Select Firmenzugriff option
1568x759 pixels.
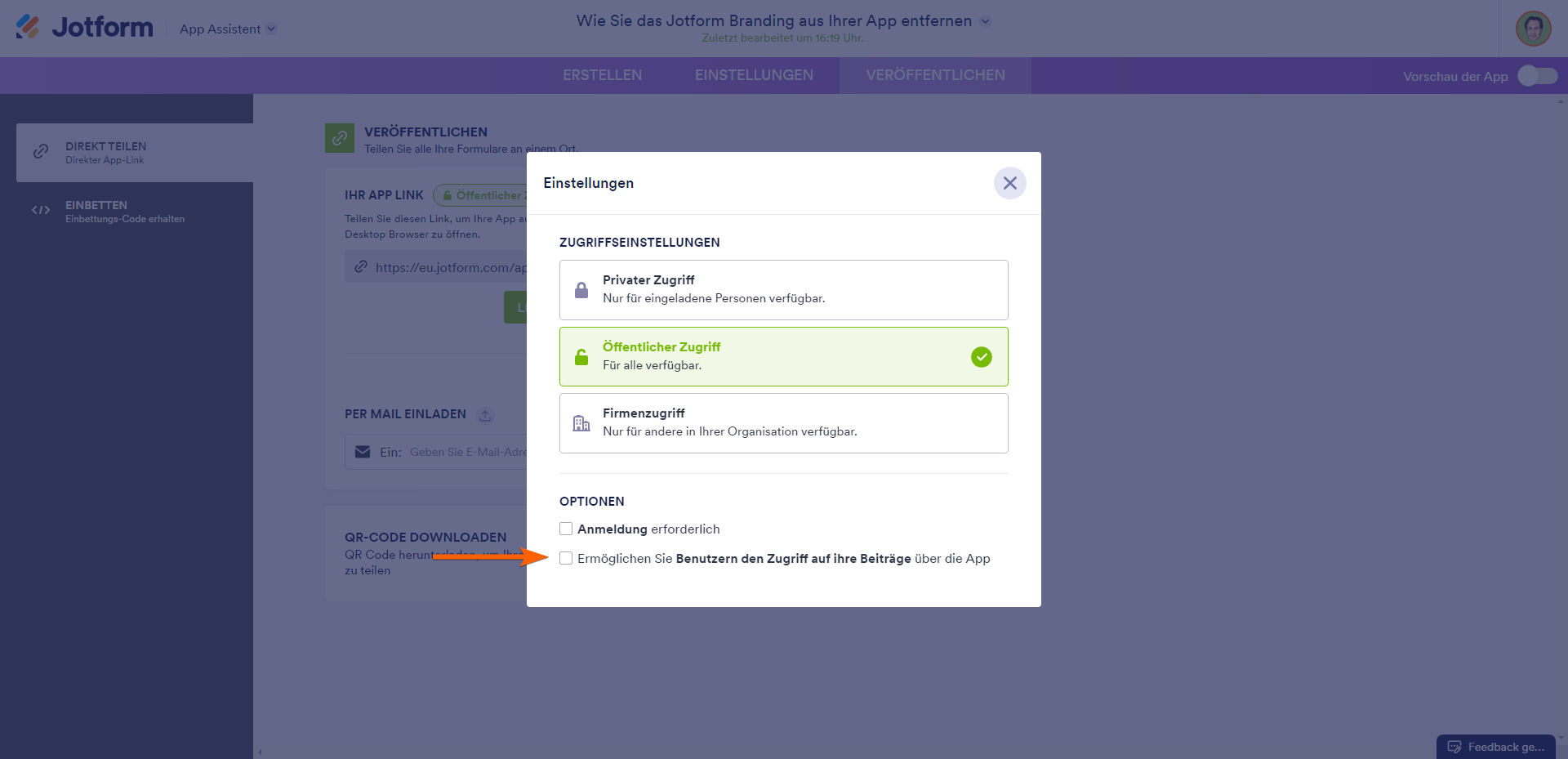click(783, 423)
